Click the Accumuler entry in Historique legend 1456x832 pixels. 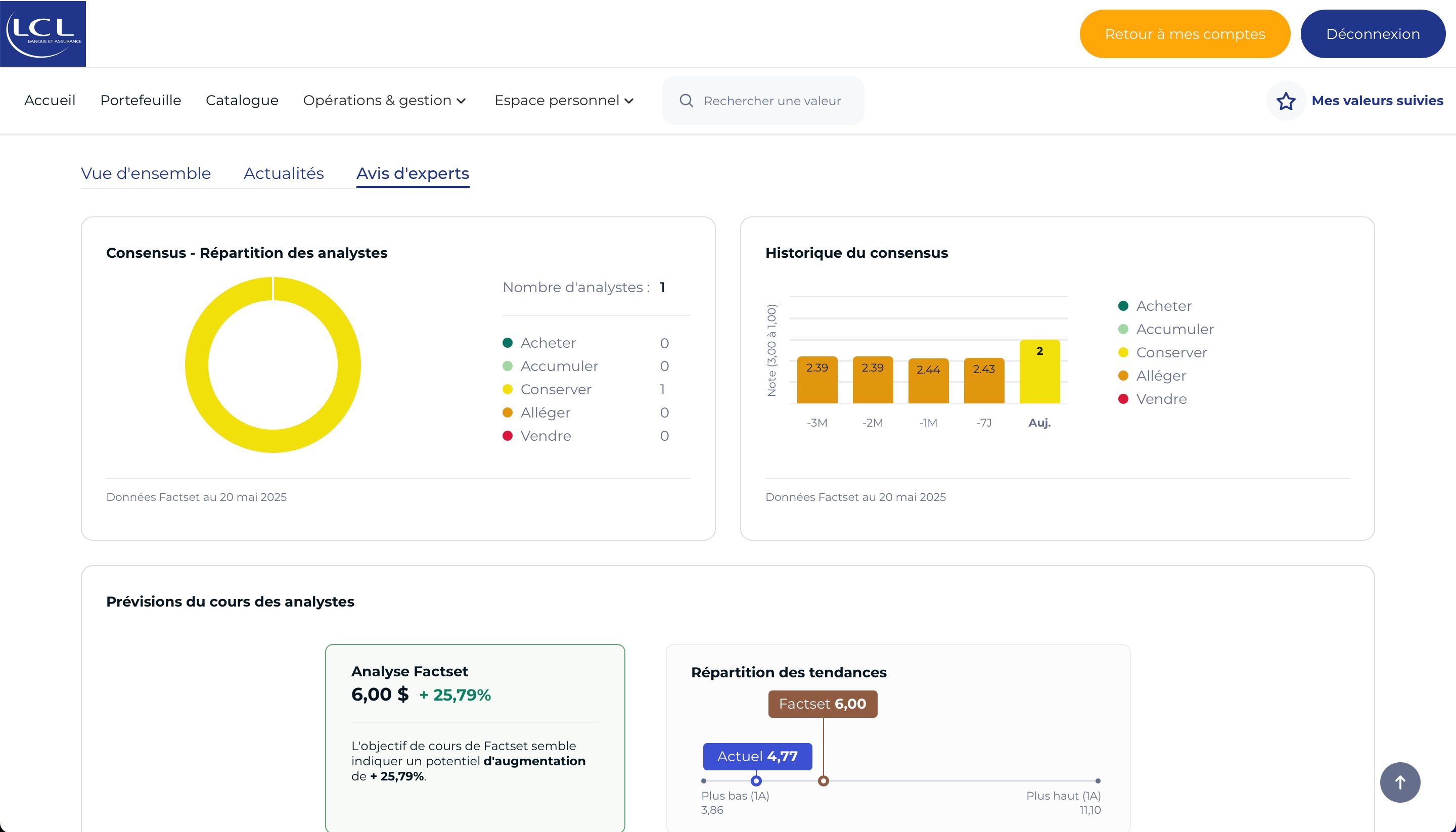[x=1165, y=329]
